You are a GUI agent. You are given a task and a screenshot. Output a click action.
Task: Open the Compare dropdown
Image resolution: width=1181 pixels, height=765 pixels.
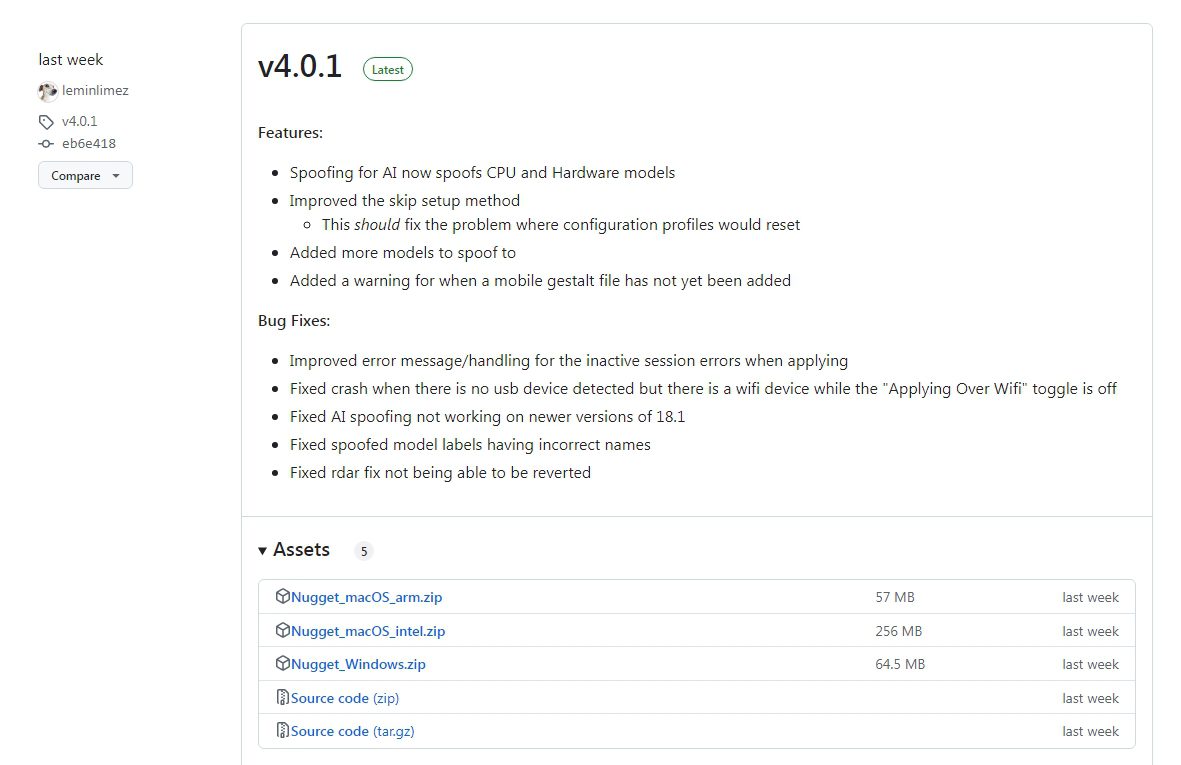pyautogui.click(x=85, y=176)
